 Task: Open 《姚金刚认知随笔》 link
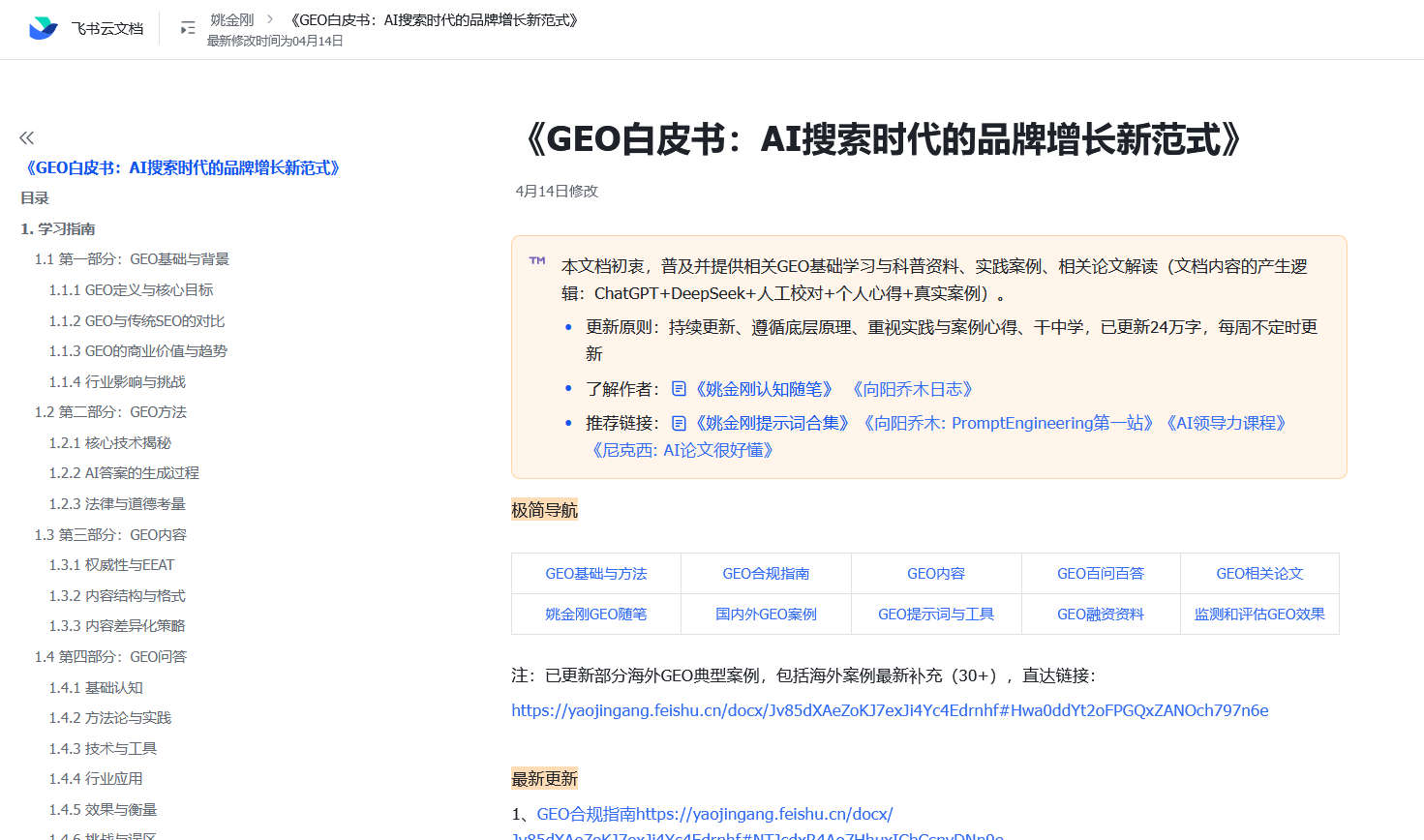coord(763,389)
